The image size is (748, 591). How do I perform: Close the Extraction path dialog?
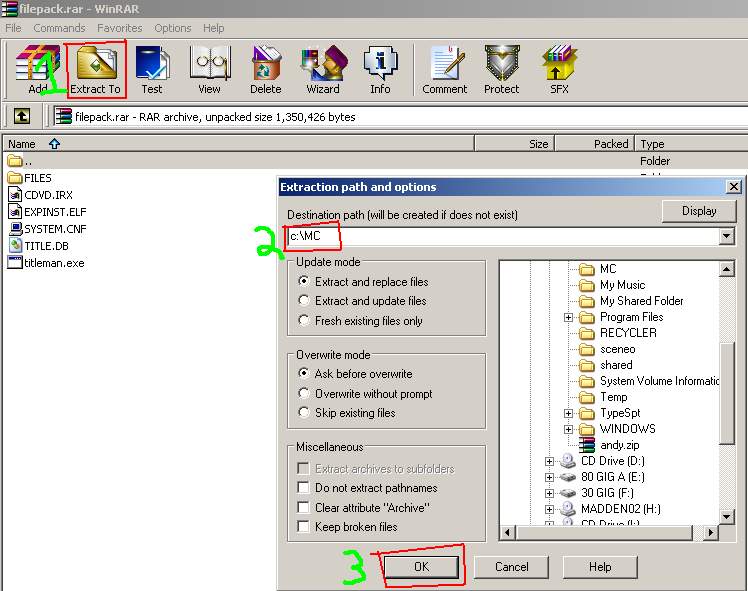734,187
